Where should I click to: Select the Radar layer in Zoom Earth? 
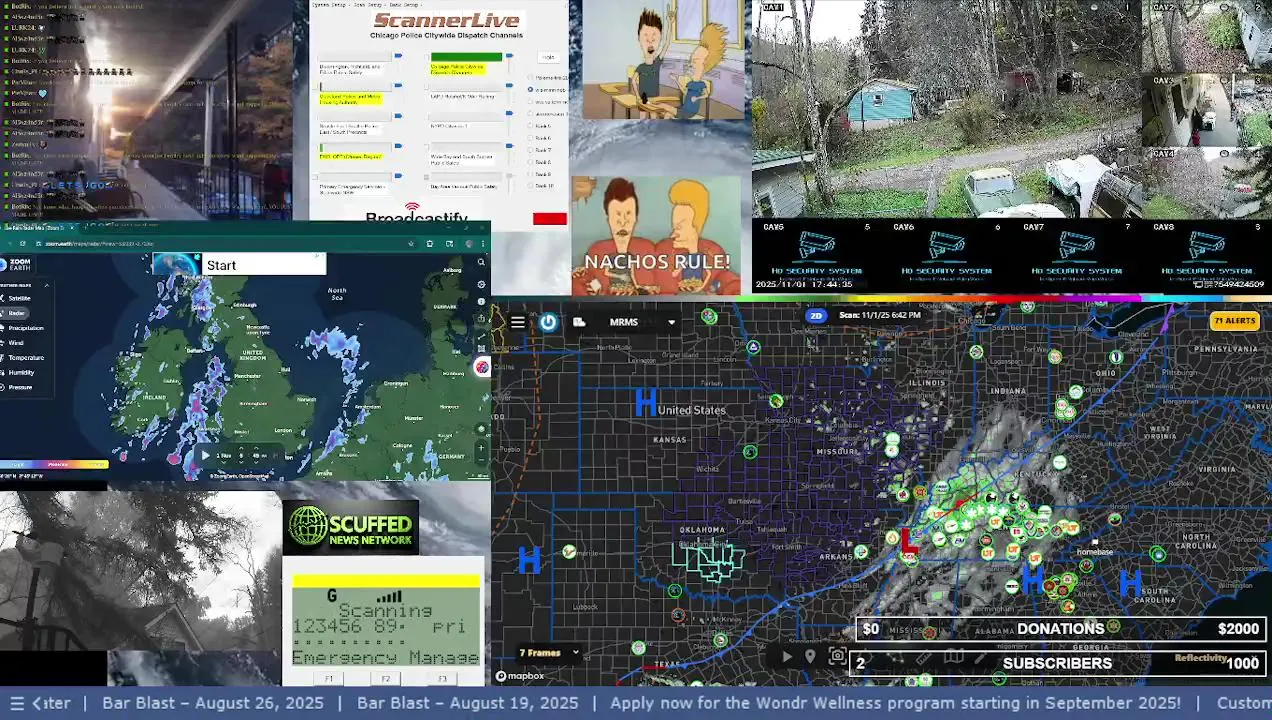[17, 313]
